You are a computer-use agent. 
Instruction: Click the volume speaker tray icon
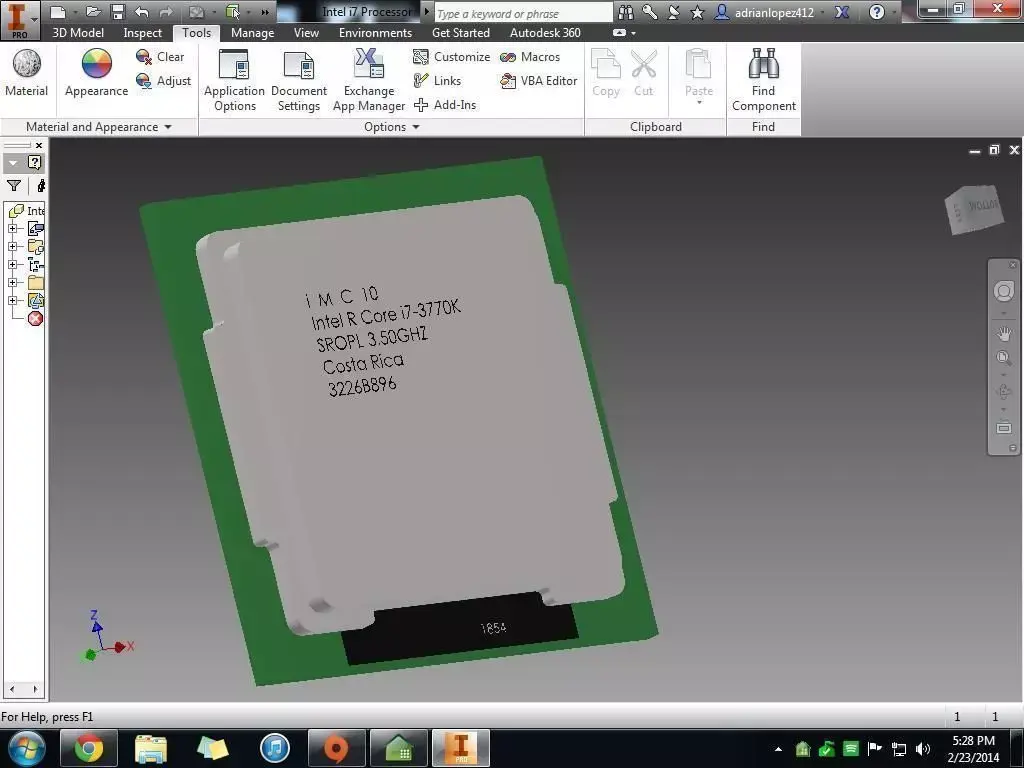point(923,748)
